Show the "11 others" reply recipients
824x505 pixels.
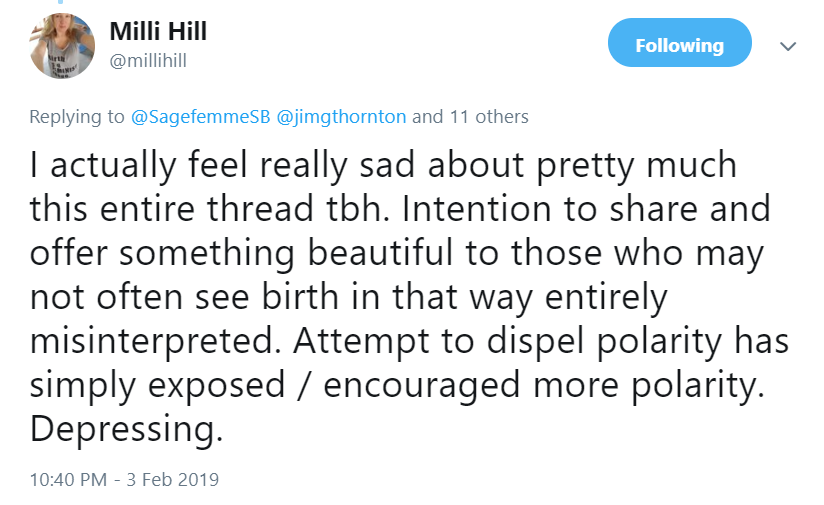pos(487,117)
